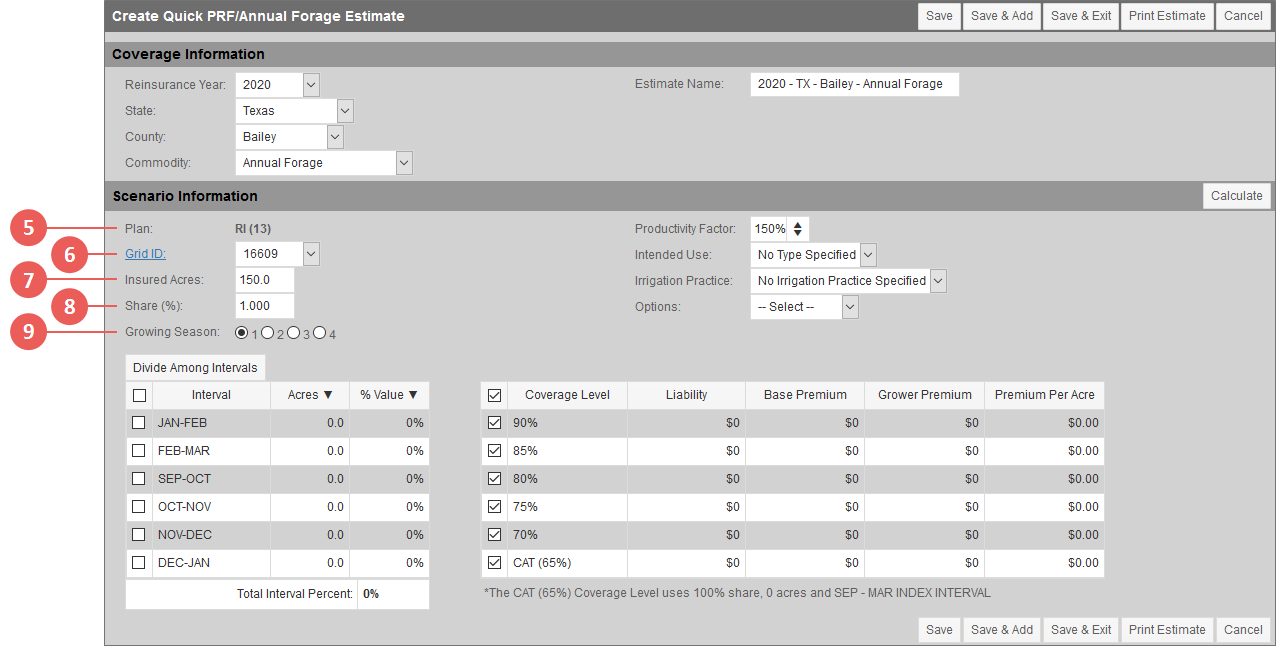The image size is (1276, 646).
Task: Click the Grid ID link
Action: [145, 253]
